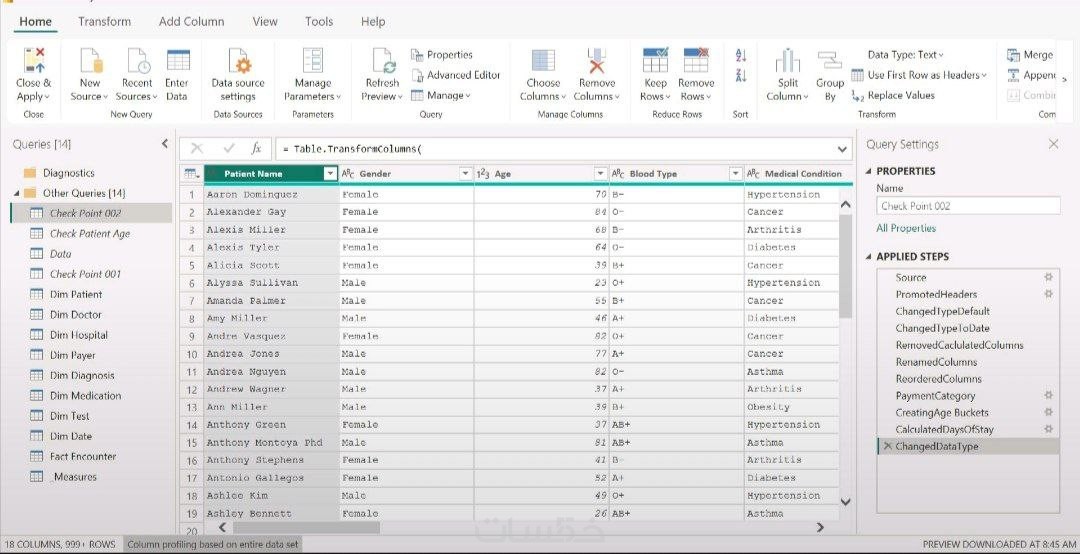Viewport: 1080px width, 554px height.
Task: Open the Patient Name column filter dropdown
Action: point(330,174)
